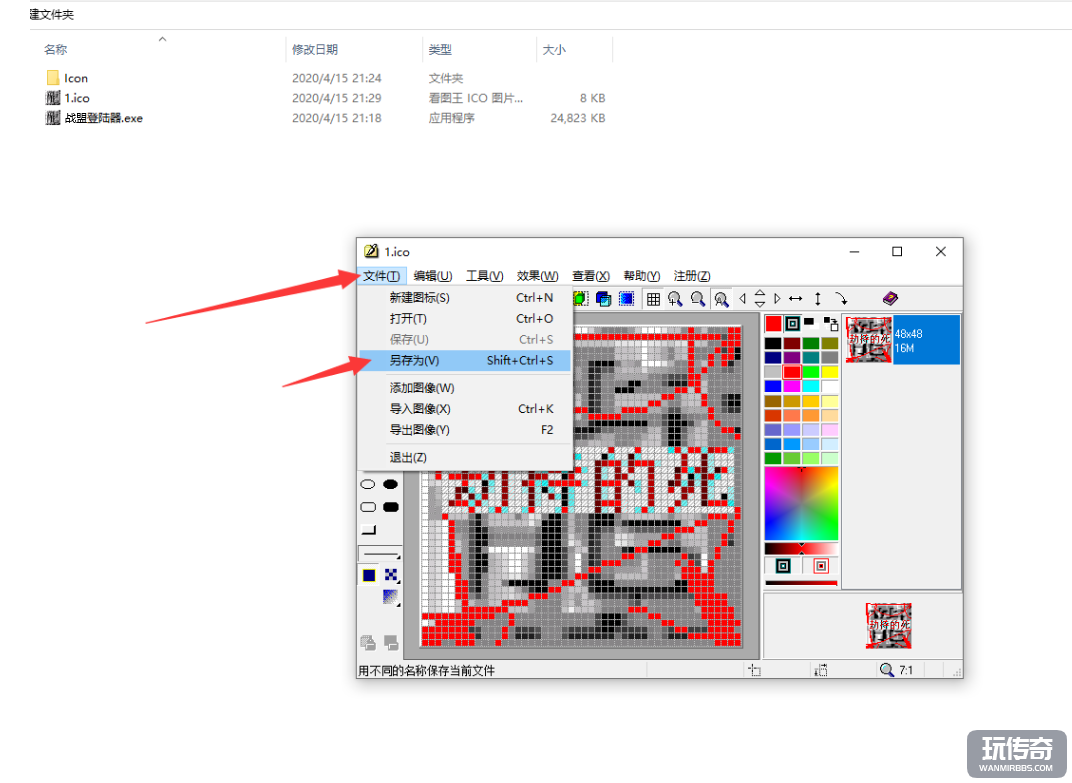The height and width of the screenshot is (783, 1072).
Task: Choose 导出图像(Y) menu entry
Action: [x=465, y=429]
